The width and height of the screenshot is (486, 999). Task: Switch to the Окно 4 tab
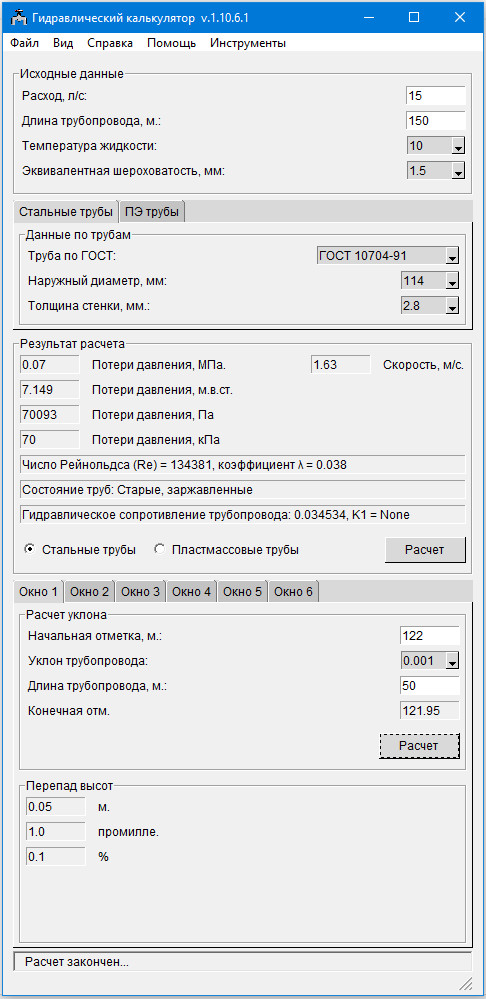click(x=192, y=592)
